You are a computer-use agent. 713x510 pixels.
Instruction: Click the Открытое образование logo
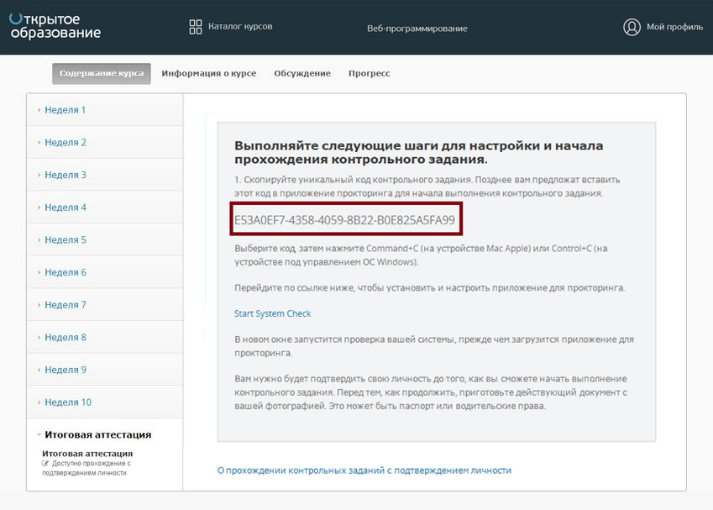pos(55,26)
